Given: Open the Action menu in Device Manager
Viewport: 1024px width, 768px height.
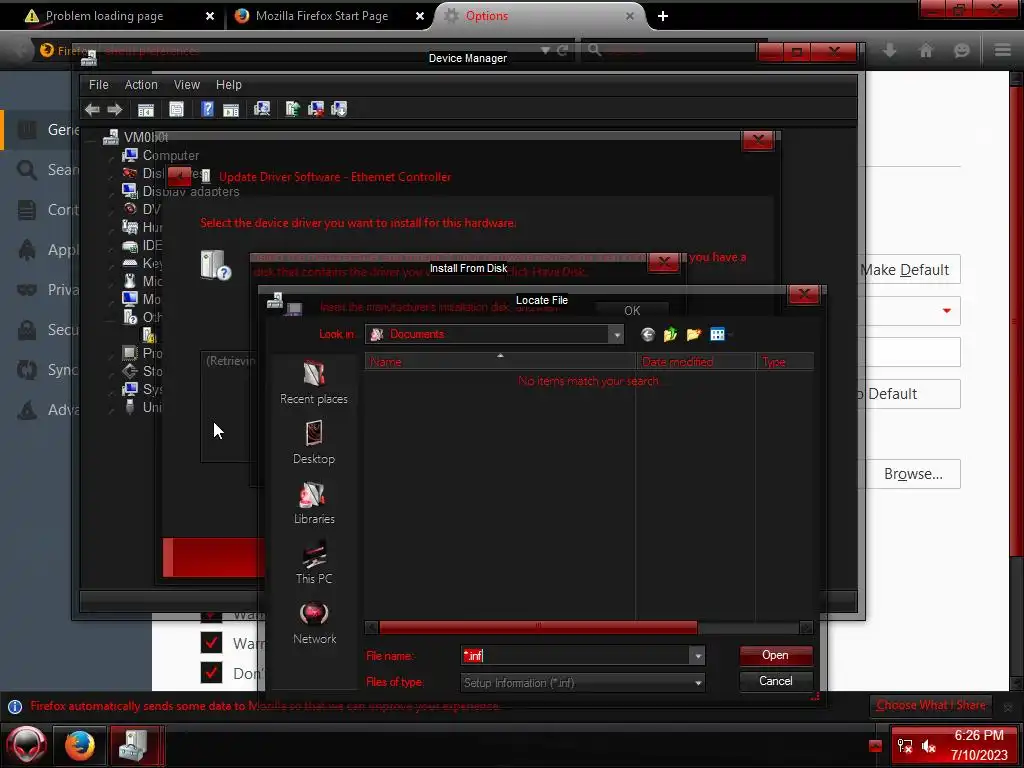Looking at the screenshot, I should (x=141, y=85).
